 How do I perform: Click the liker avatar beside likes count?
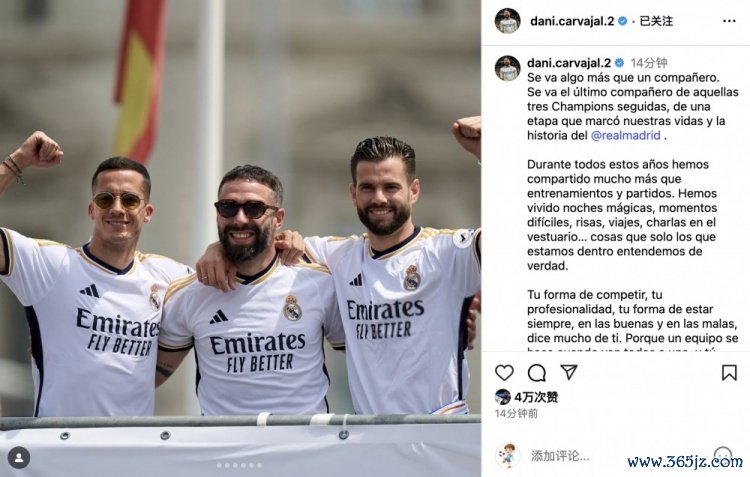point(503,397)
